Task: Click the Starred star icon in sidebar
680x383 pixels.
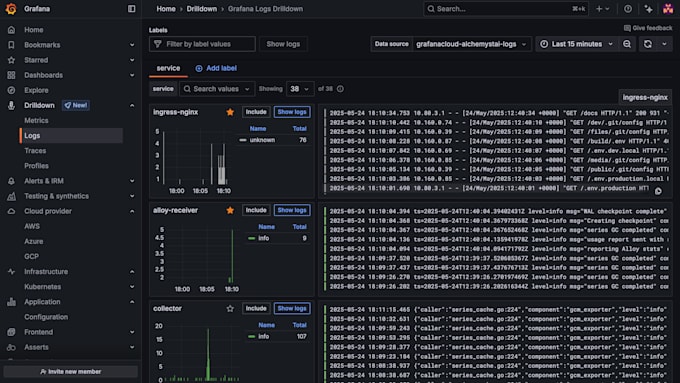Action: (x=11, y=60)
